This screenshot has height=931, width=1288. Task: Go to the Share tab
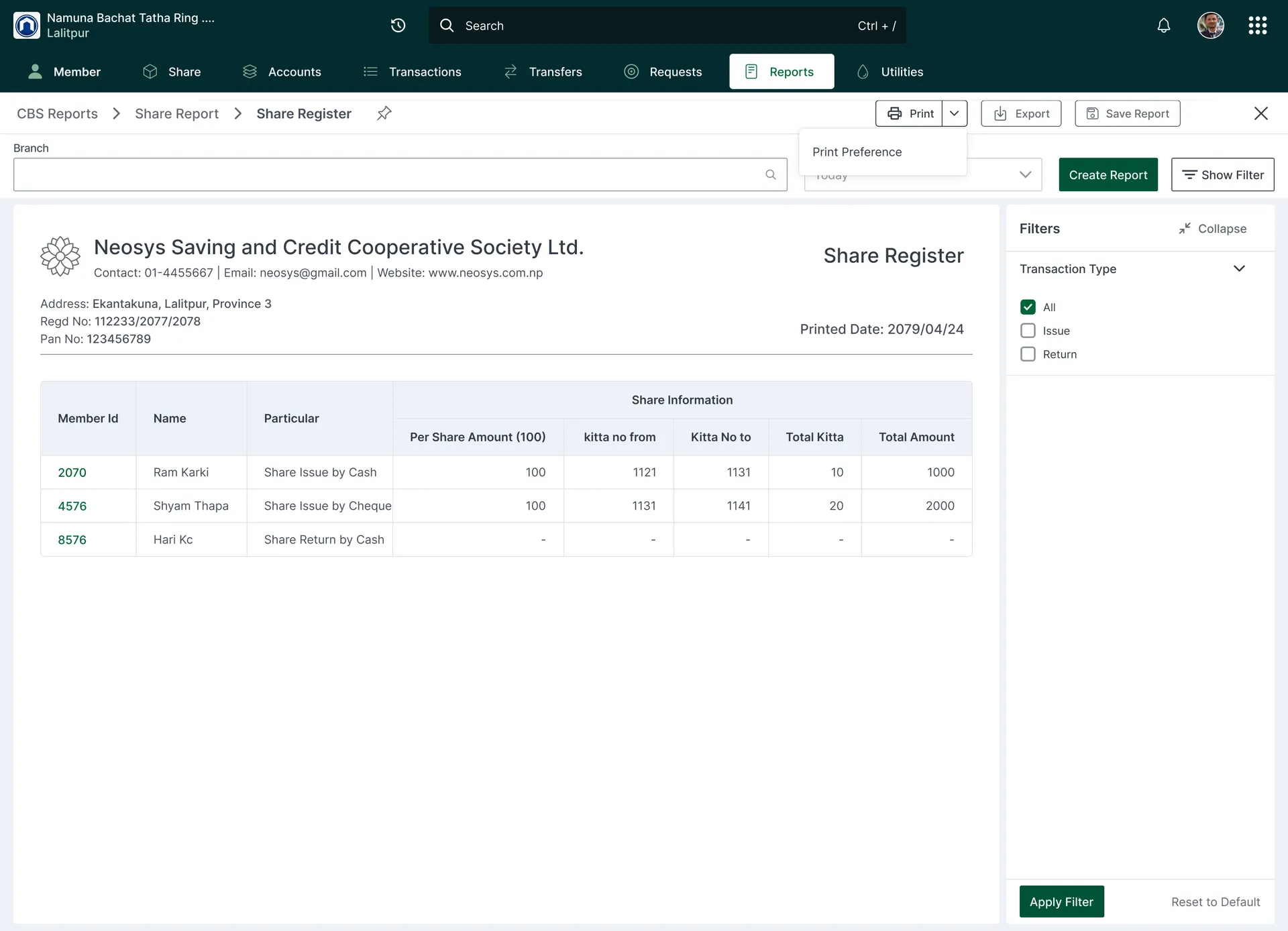coord(172,72)
